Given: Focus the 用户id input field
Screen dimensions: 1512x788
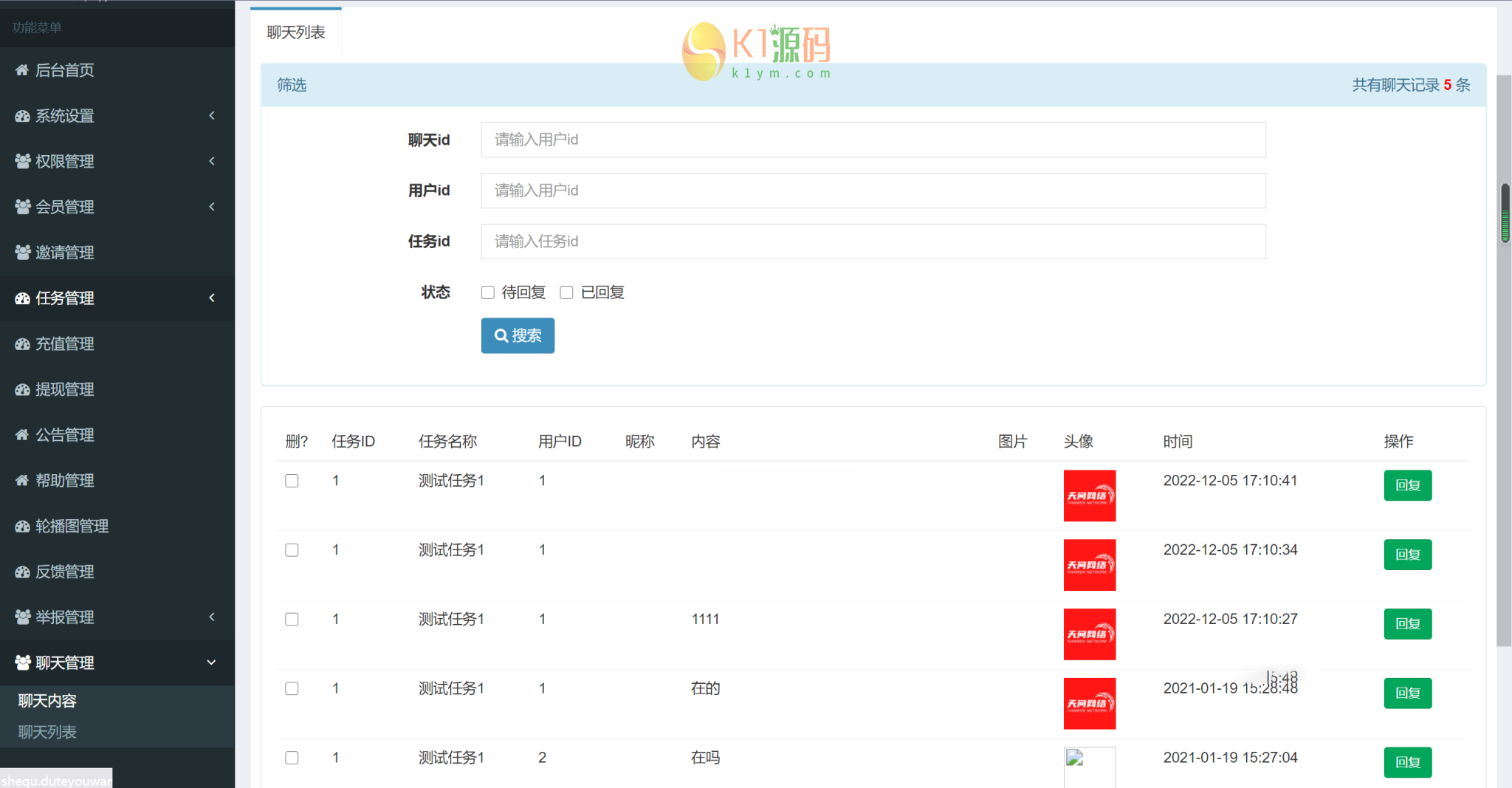Looking at the screenshot, I should (873, 191).
